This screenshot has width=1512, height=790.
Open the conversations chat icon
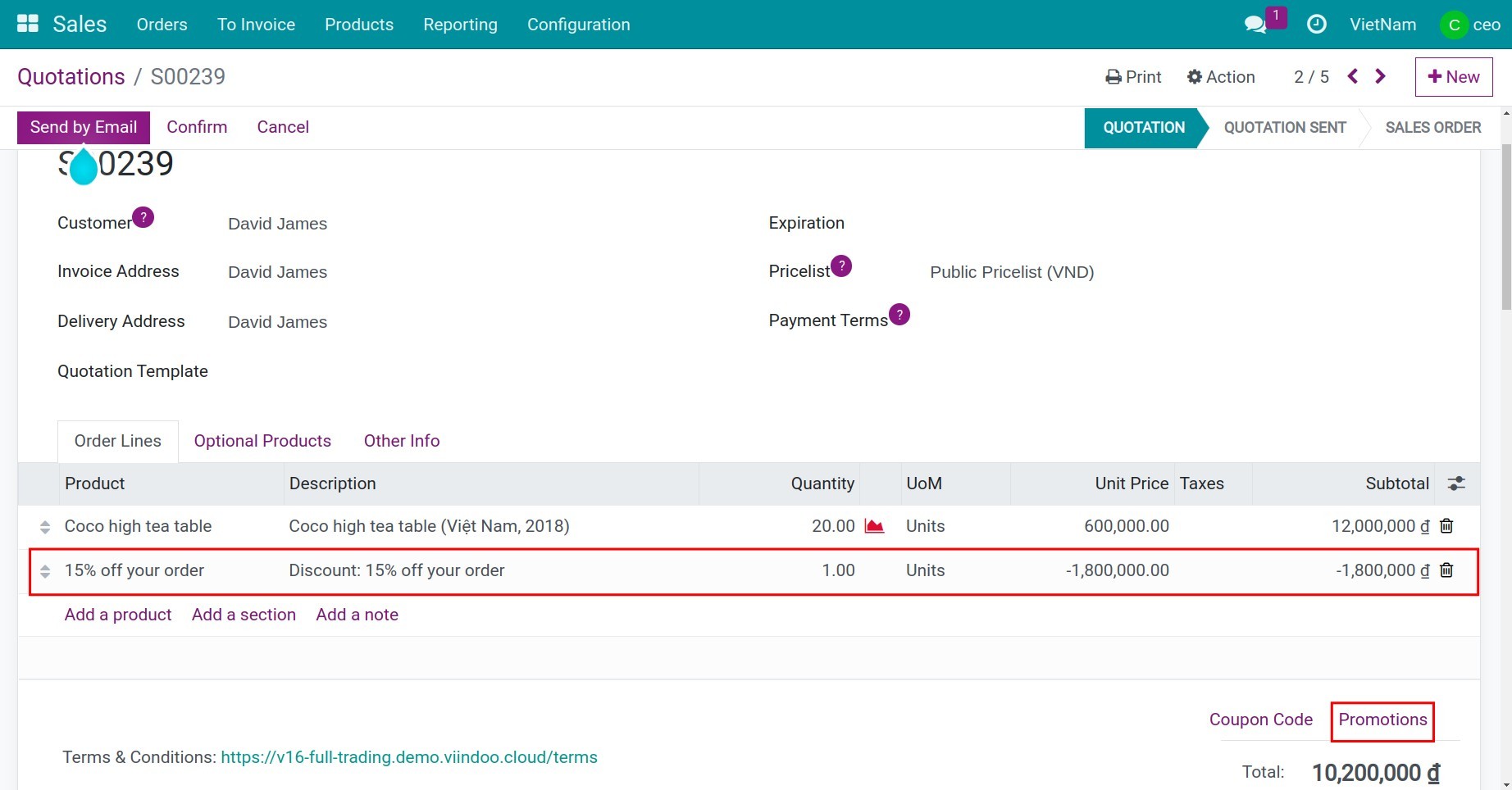click(1255, 25)
